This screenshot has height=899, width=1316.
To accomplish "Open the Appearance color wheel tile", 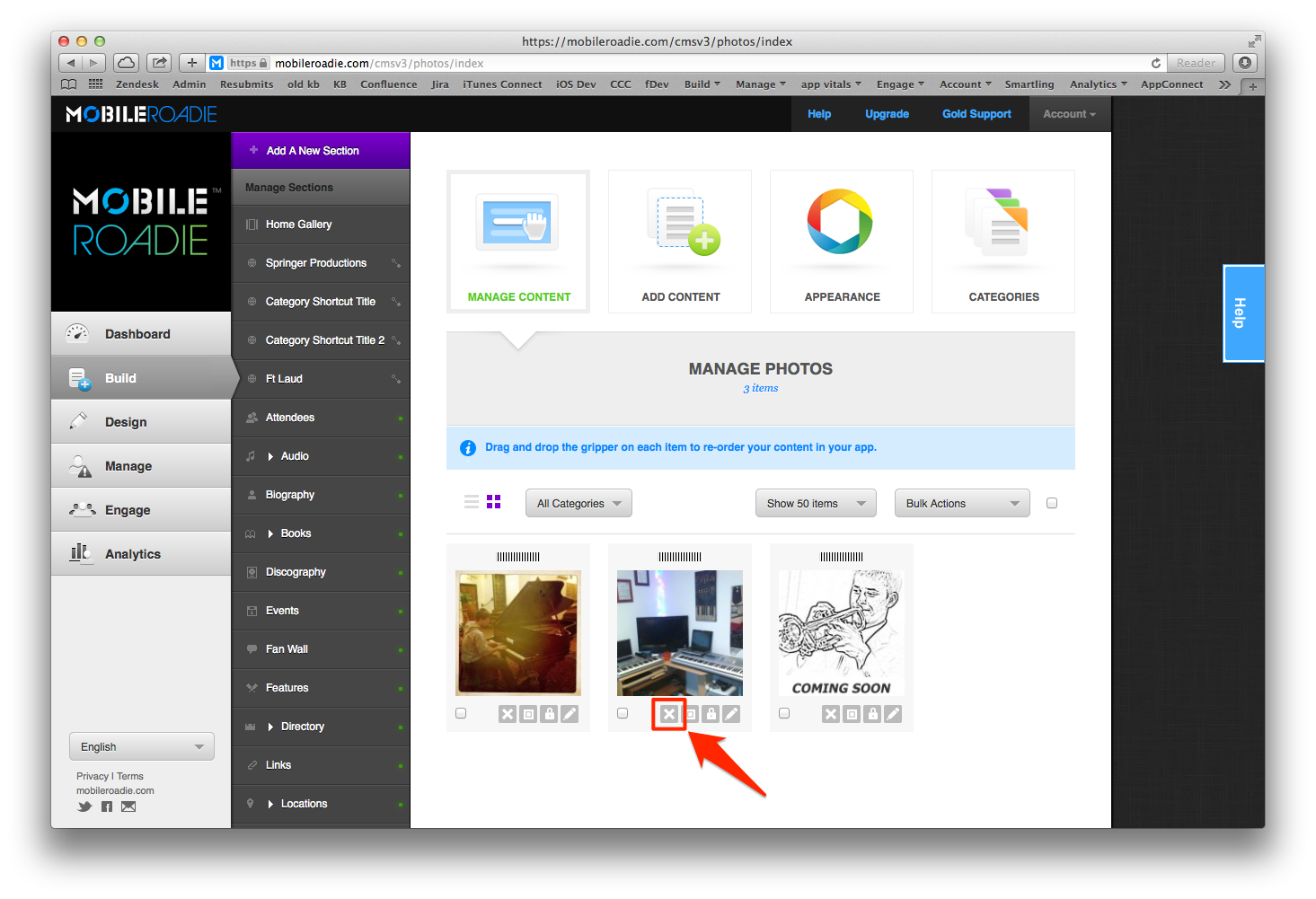I will [x=842, y=241].
